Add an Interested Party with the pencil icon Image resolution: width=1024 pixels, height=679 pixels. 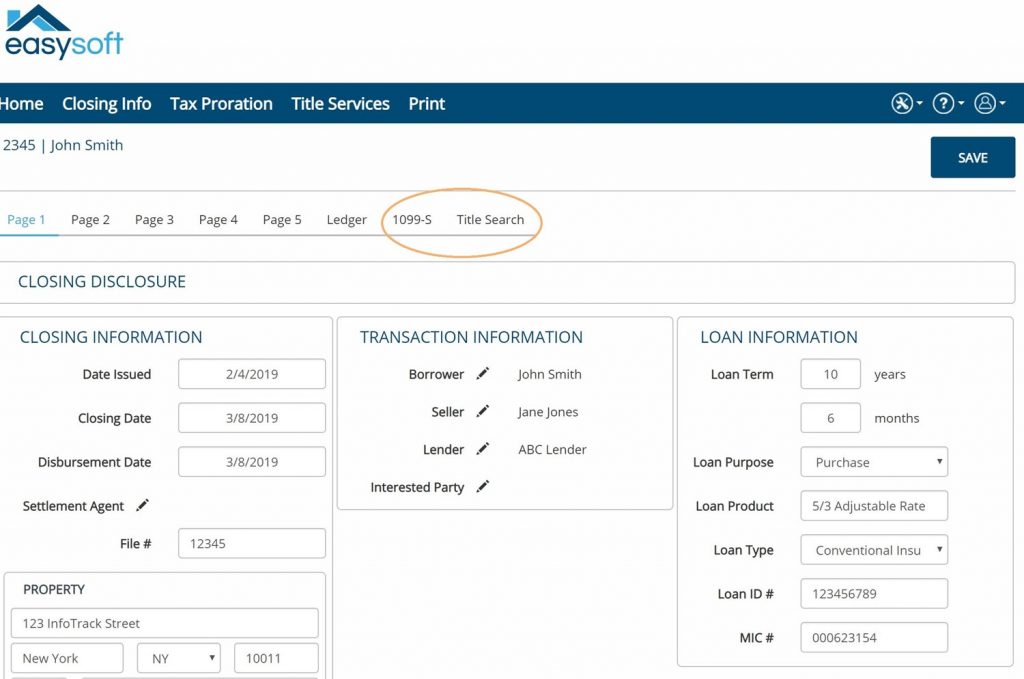click(483, 487)
